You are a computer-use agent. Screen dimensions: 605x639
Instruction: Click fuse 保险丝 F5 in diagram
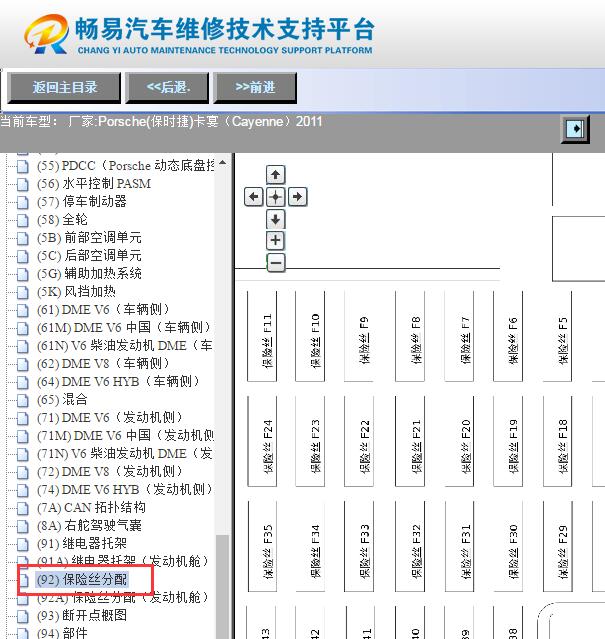[558, 337]
